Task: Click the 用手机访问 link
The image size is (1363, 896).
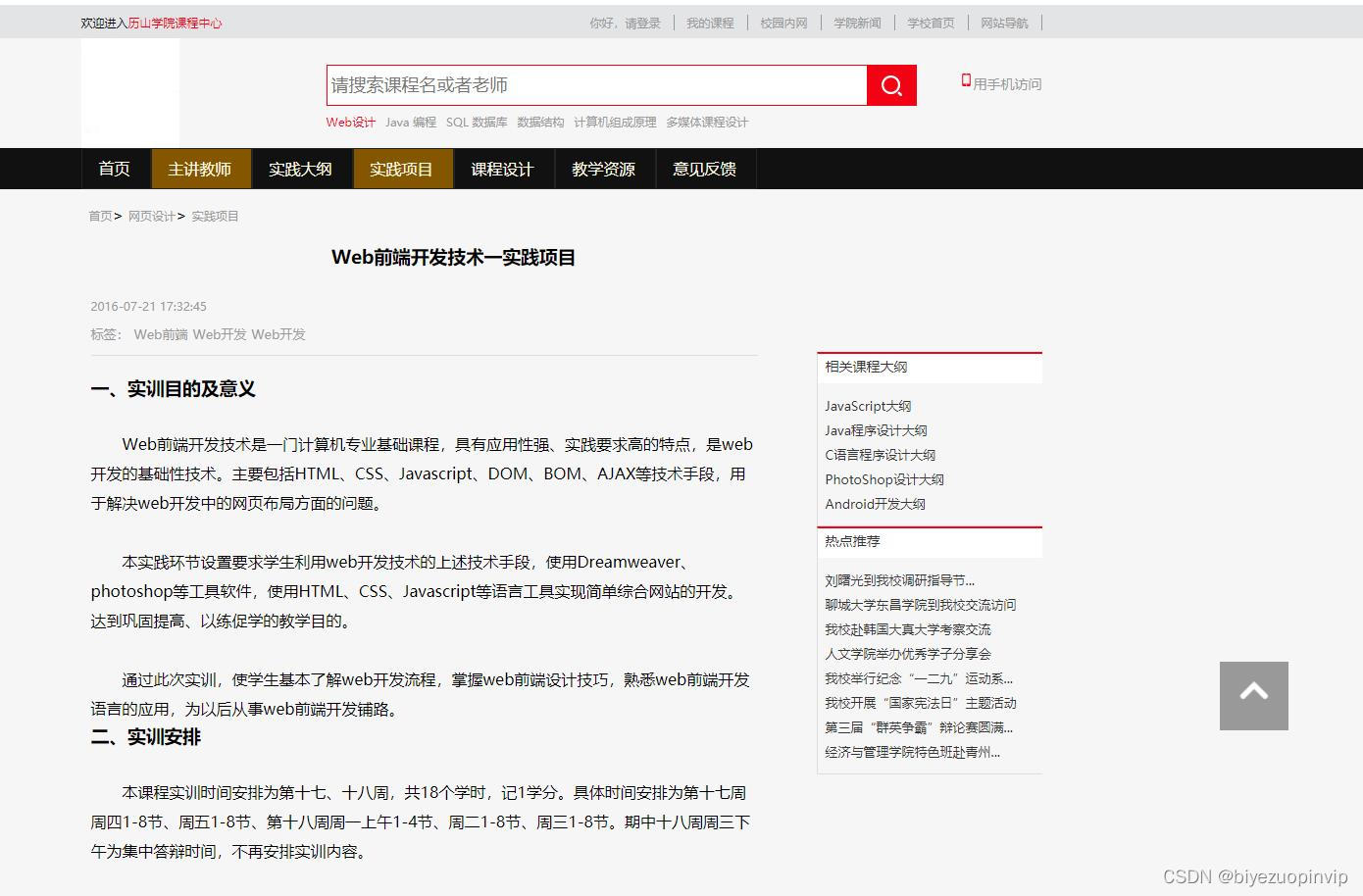Action: [x=1007, y=84]
